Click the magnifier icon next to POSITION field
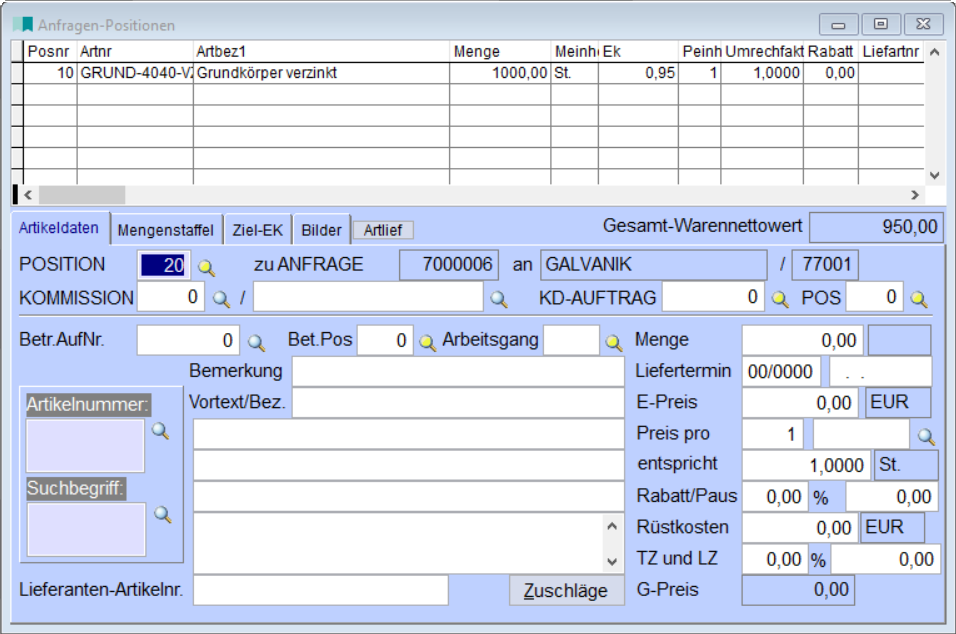Image resolution: width=956 pixels, height=634 pixels. click(x=206, y=267)
